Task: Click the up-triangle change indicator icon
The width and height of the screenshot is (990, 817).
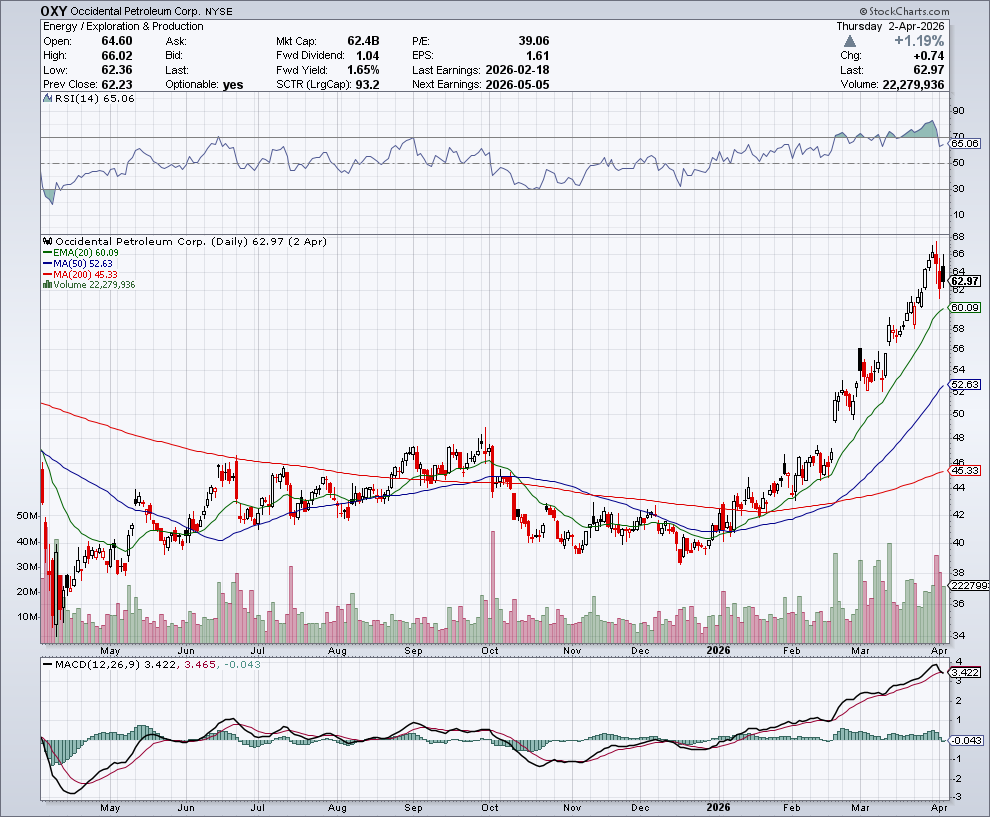Action: coord(850,41)
